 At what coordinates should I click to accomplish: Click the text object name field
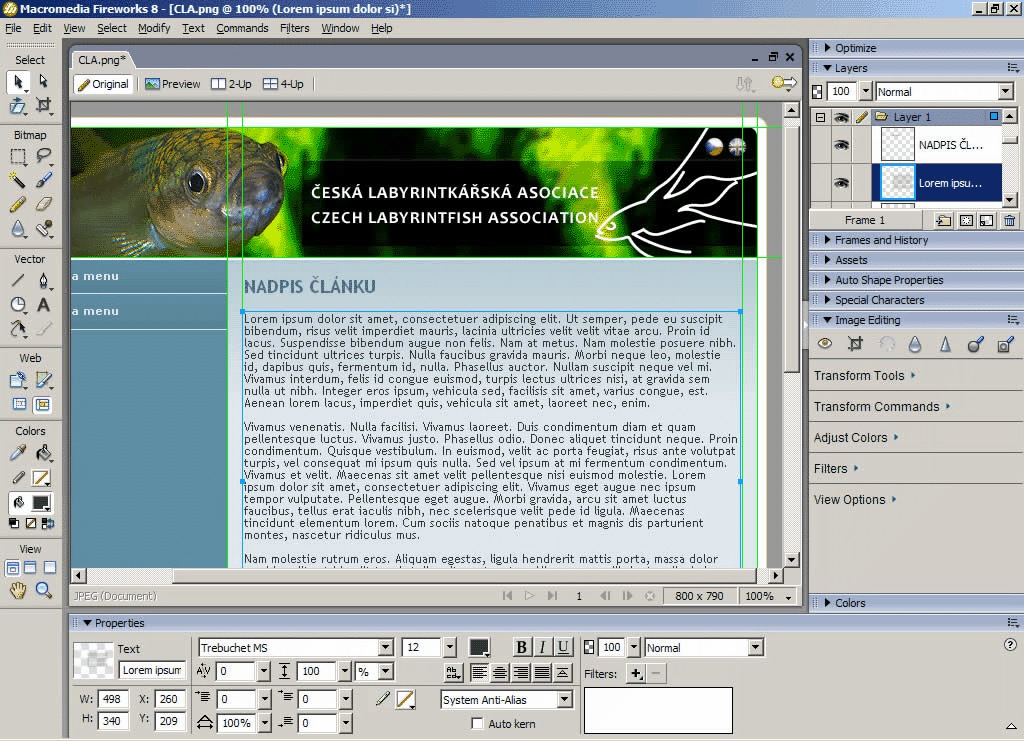(x=152, y=670)
